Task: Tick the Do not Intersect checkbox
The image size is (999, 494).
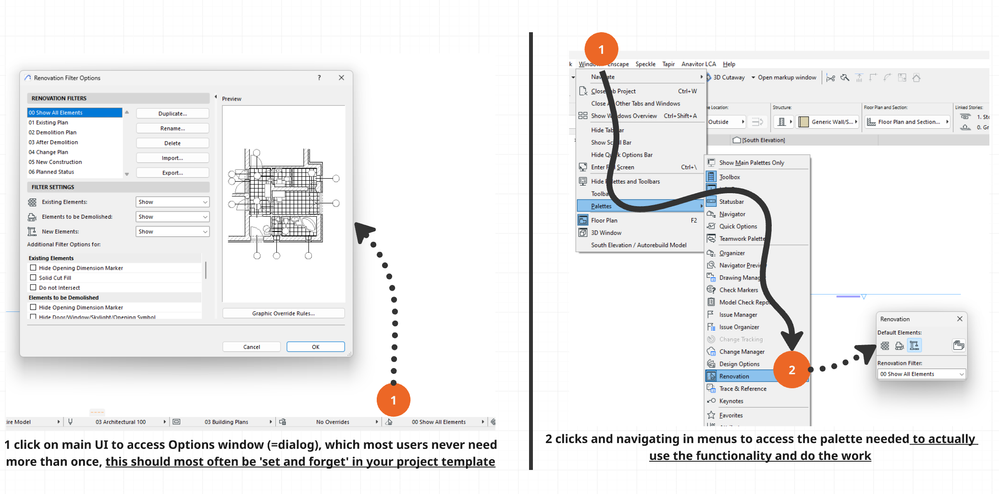Action: 33,287
